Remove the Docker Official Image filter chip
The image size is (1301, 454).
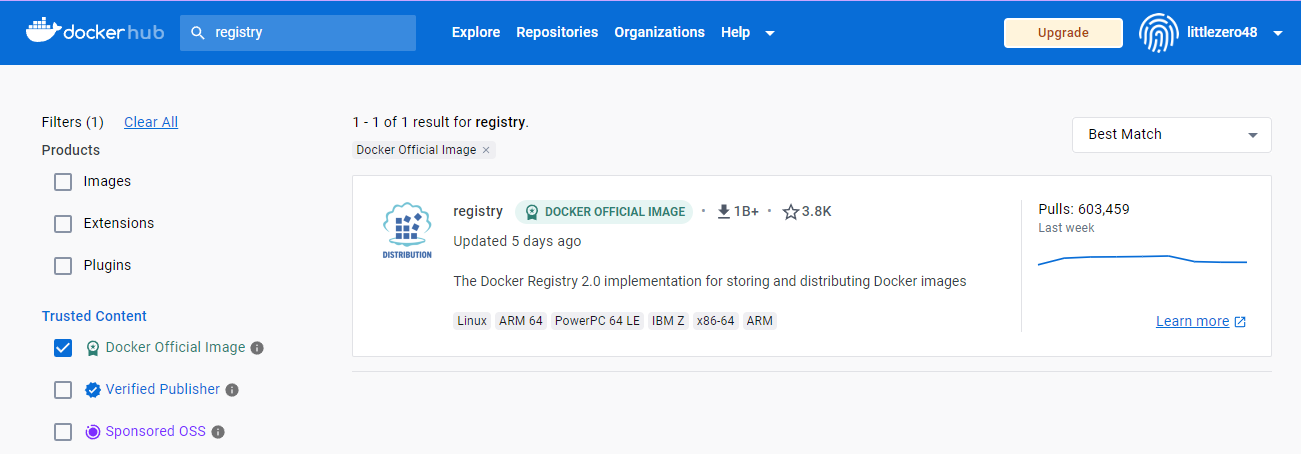(486, 150)
